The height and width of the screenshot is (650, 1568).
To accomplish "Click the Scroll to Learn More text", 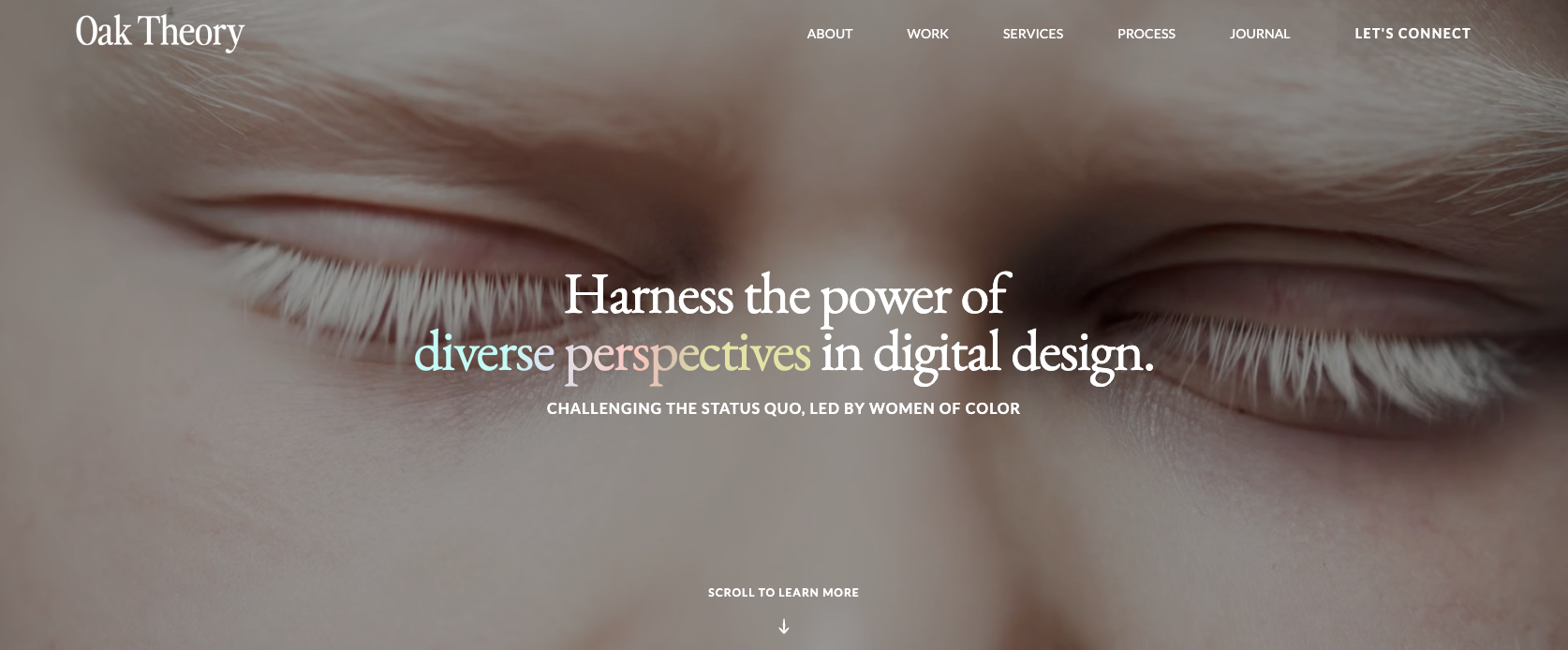I will (783, 593).
